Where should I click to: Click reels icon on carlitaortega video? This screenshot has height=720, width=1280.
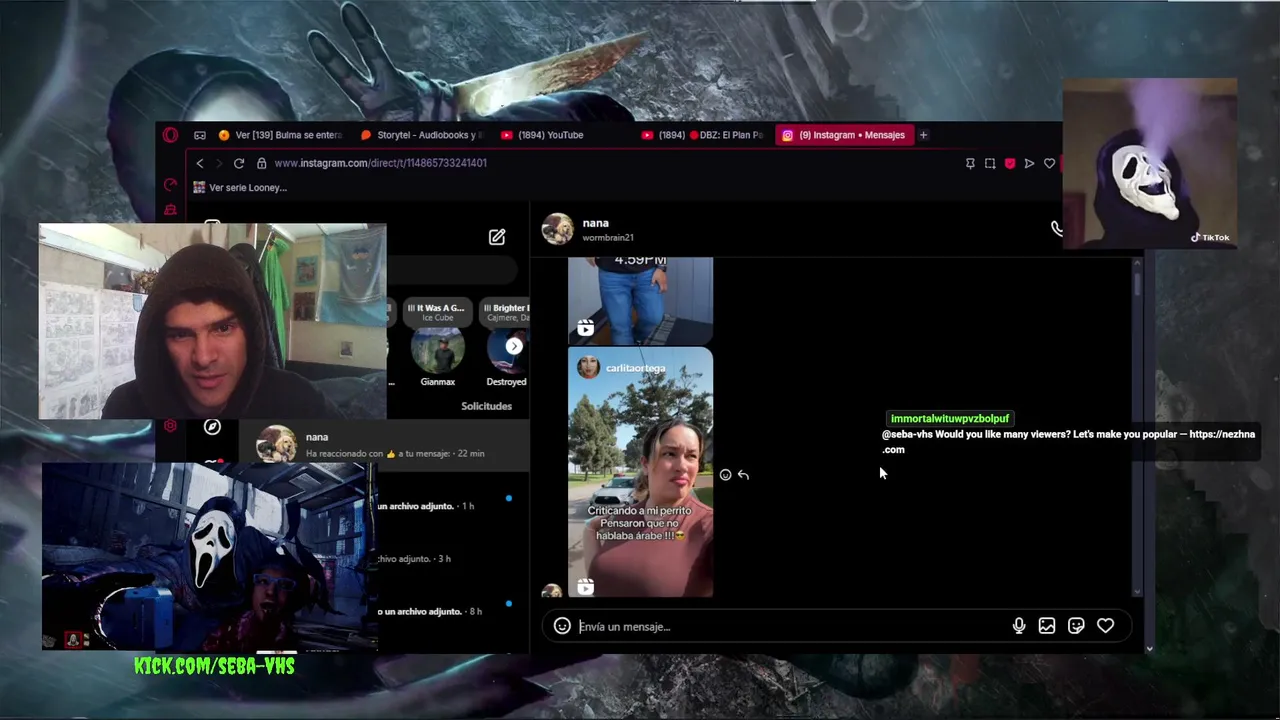[585, 587]
